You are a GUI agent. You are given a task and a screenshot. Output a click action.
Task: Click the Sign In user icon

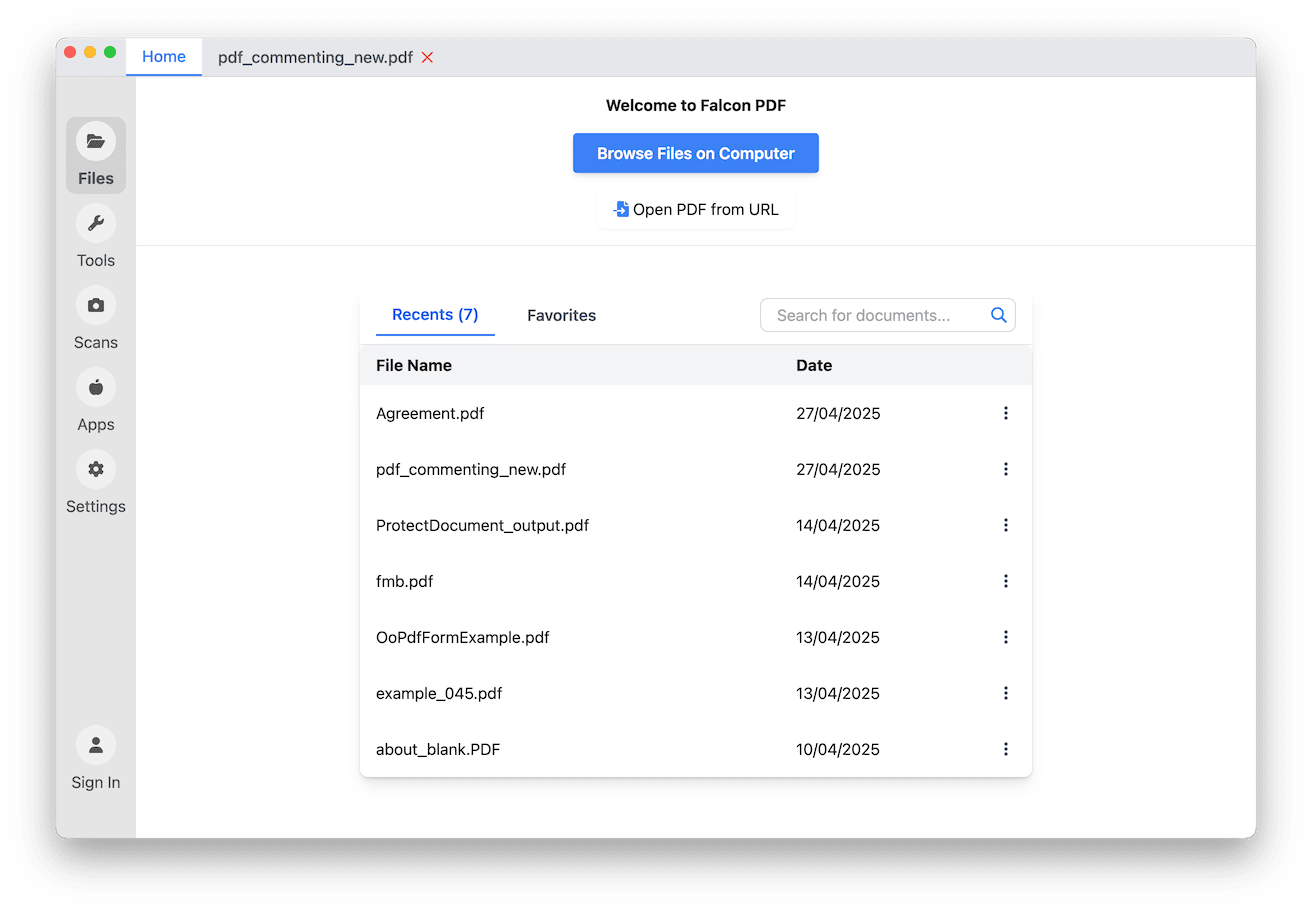coord(96,745)
